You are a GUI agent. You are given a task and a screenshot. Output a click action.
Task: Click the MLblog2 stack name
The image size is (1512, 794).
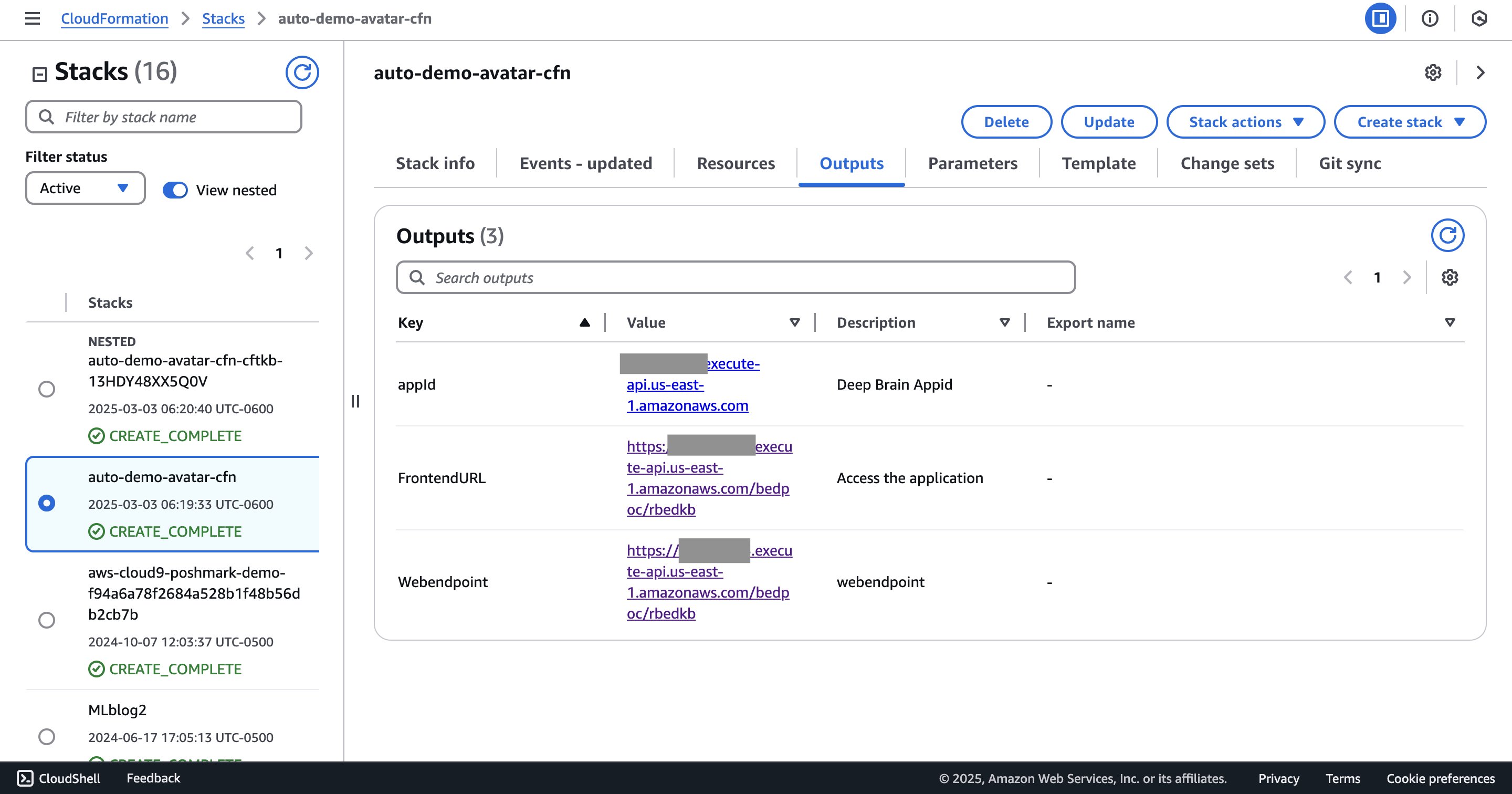(118, 710)
